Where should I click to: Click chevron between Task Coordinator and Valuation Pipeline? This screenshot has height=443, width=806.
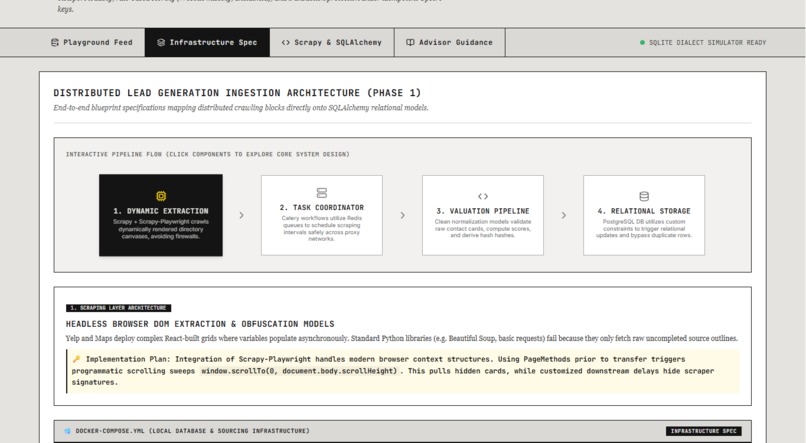(x=402, y=215)
